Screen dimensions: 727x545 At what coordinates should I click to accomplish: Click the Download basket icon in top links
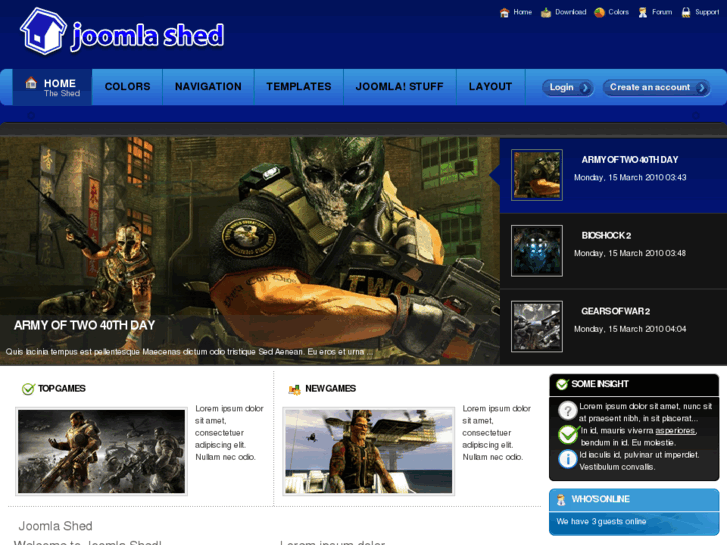coord(546,13)
